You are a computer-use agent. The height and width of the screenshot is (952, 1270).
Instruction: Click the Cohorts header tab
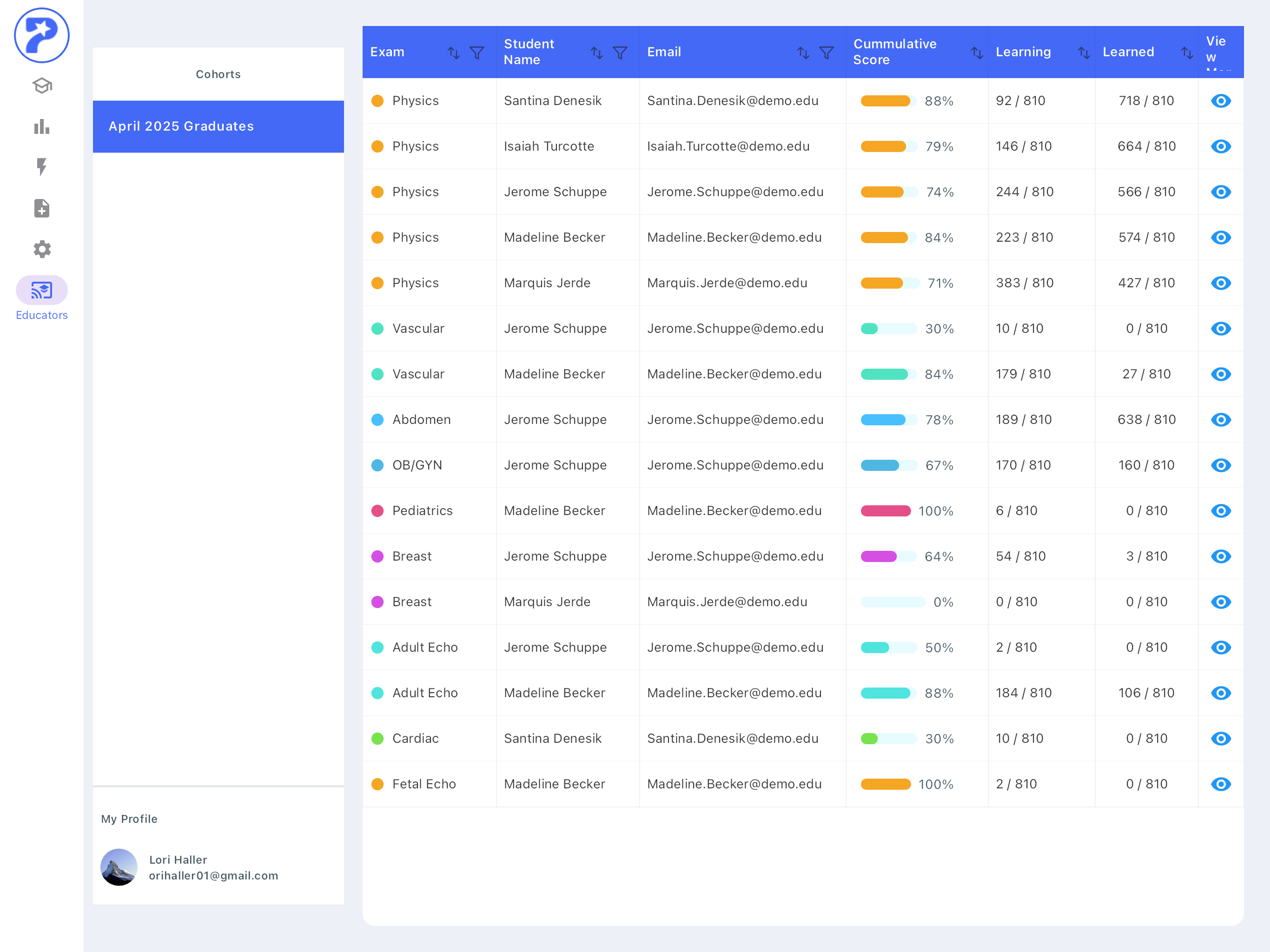[218, 74]
